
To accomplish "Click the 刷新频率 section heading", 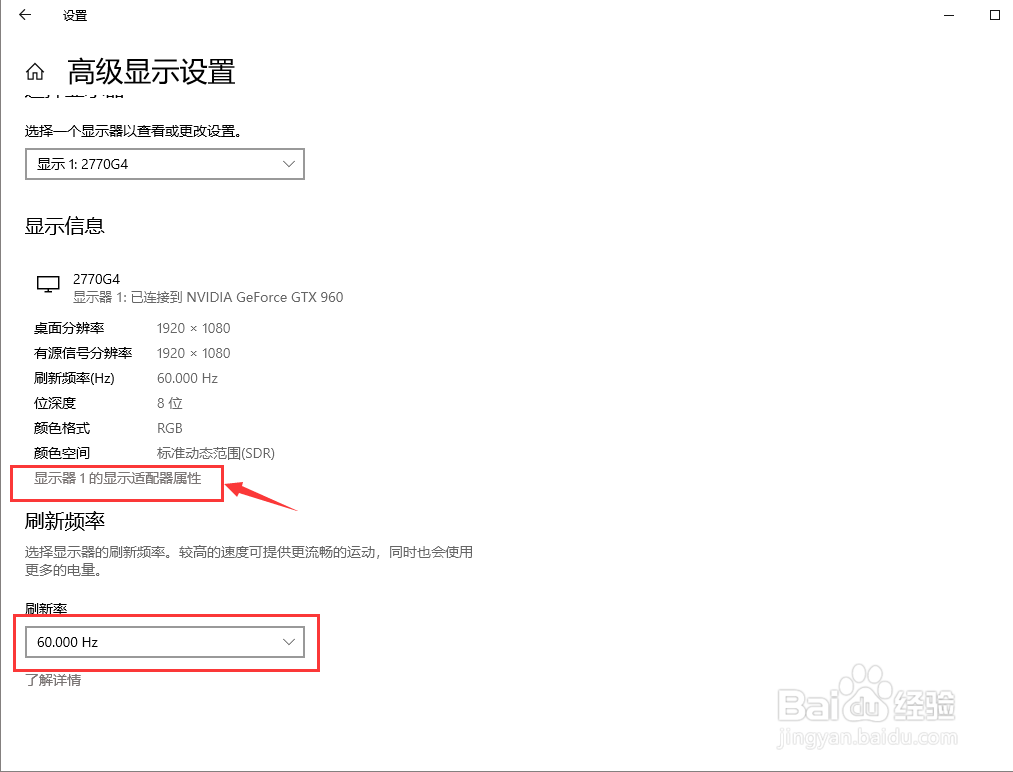I will [64, 522].
